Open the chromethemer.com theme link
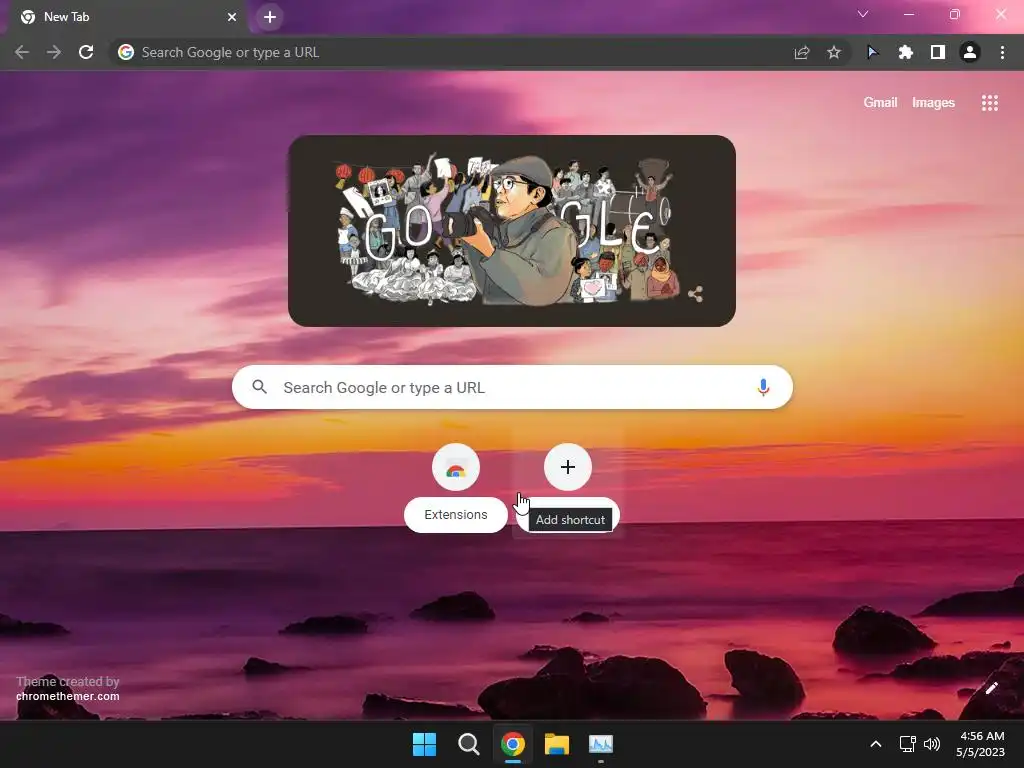This screenshot has height=768, width=1024. point(68,696)
